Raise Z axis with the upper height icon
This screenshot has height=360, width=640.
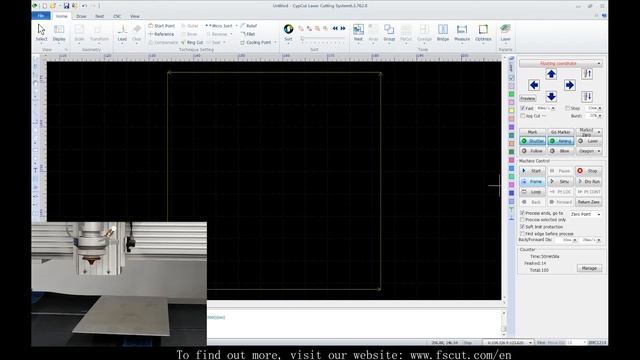[x=587, y=74]
